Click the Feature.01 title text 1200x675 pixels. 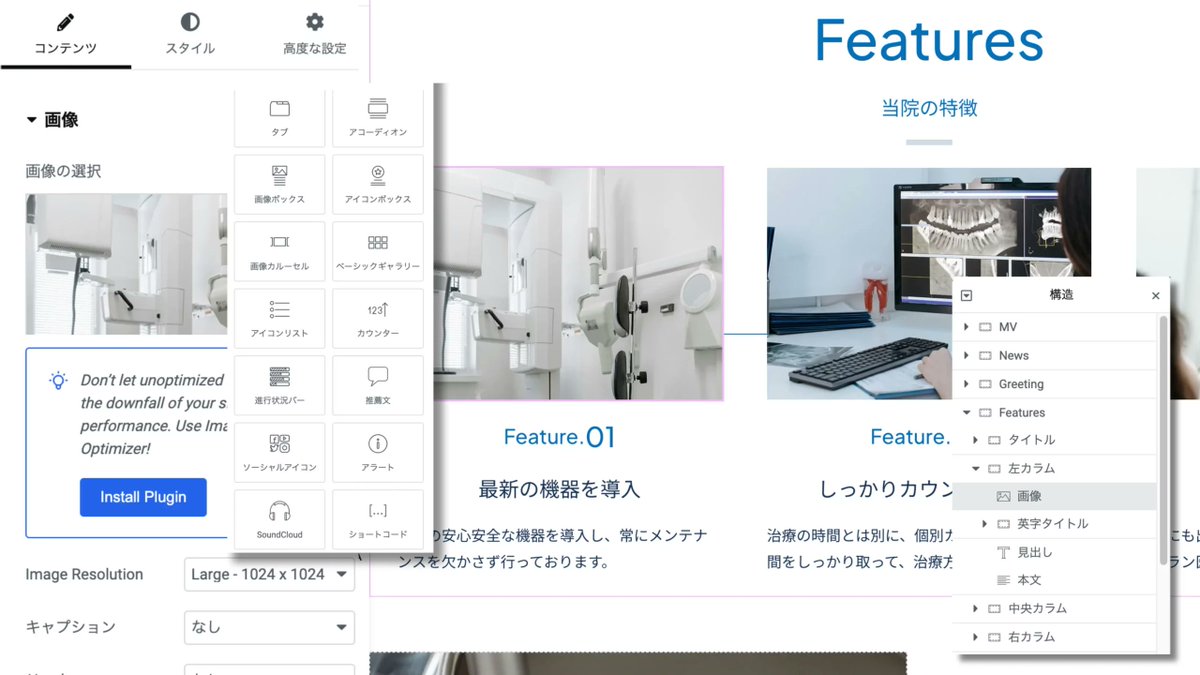(x=560, y=437)
